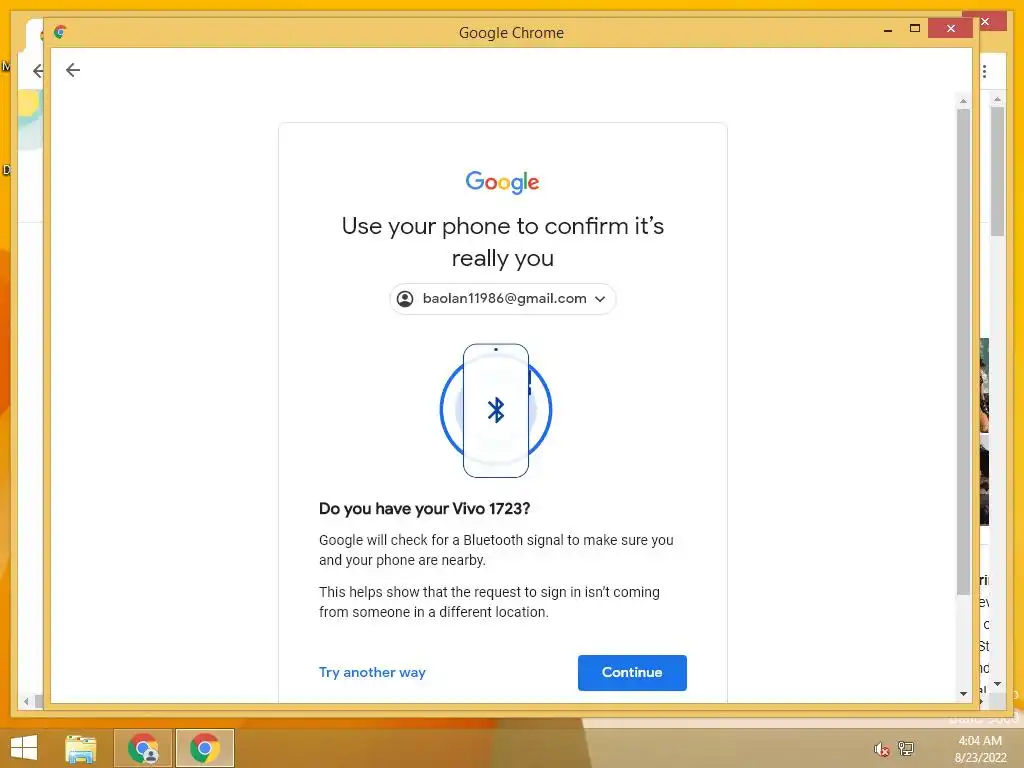
Task: Open File Explorer from the taskbar
Action: point(80,748)
